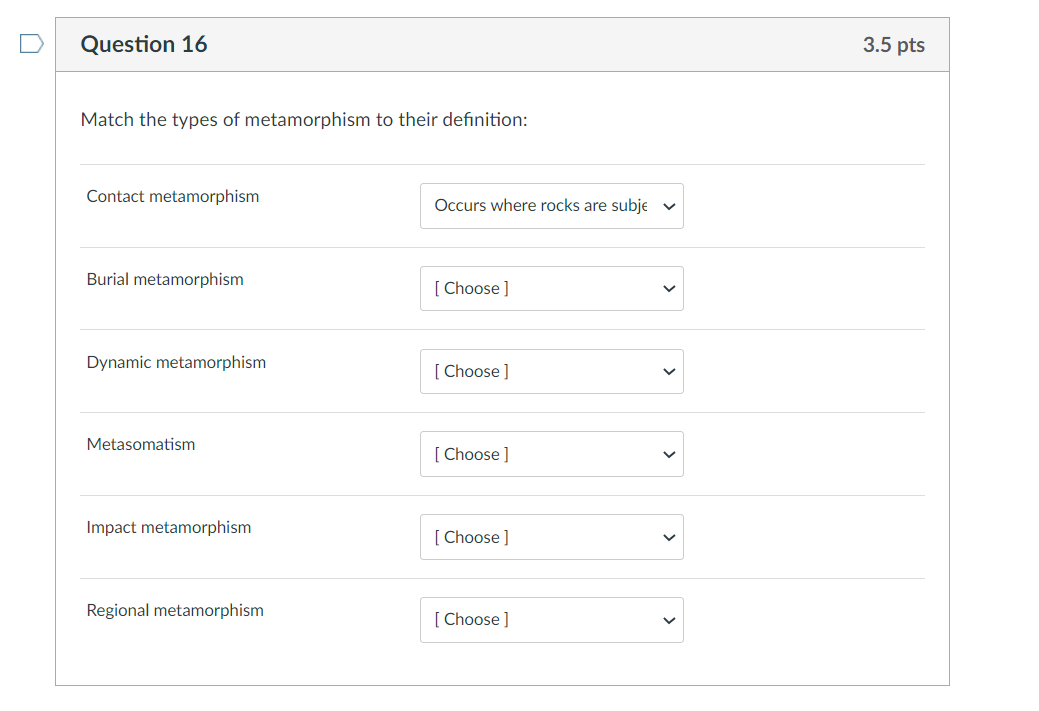Image resolution: width=1039 pixels, height=711 pixels.
Task: Click the Match the types of metamorphism prompt
Action: point(304,120)
